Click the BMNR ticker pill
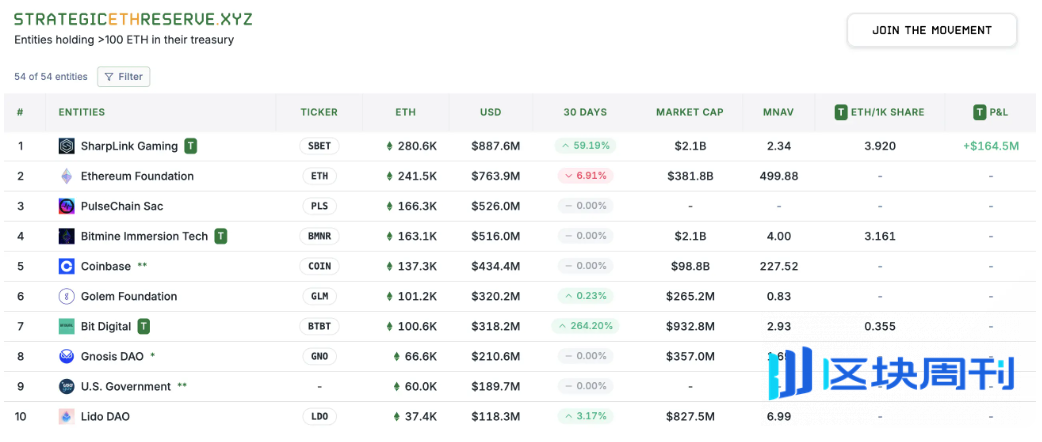 pos(319,236)
